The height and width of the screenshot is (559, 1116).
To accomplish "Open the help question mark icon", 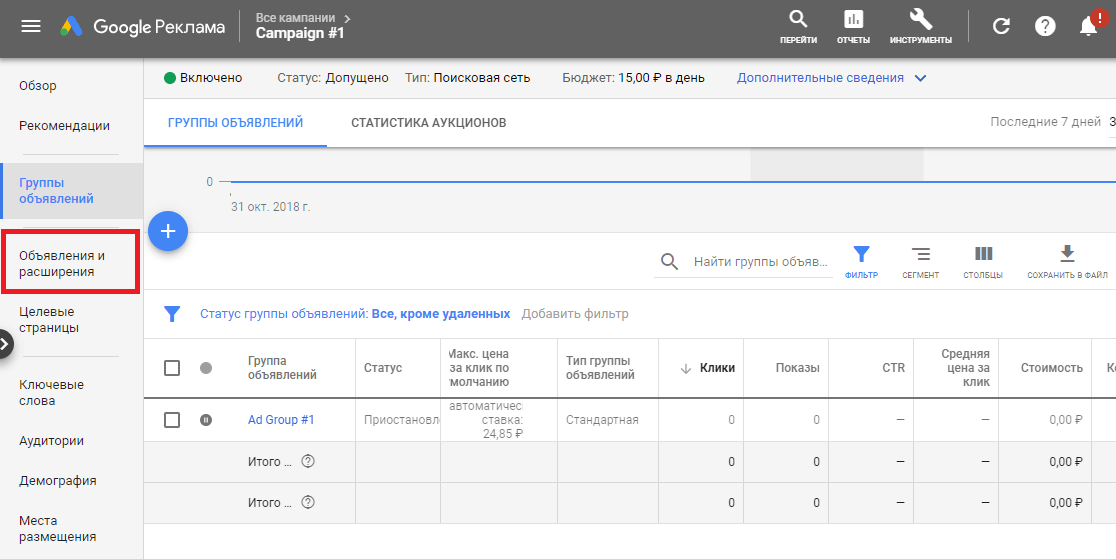I will point(1045,27).
